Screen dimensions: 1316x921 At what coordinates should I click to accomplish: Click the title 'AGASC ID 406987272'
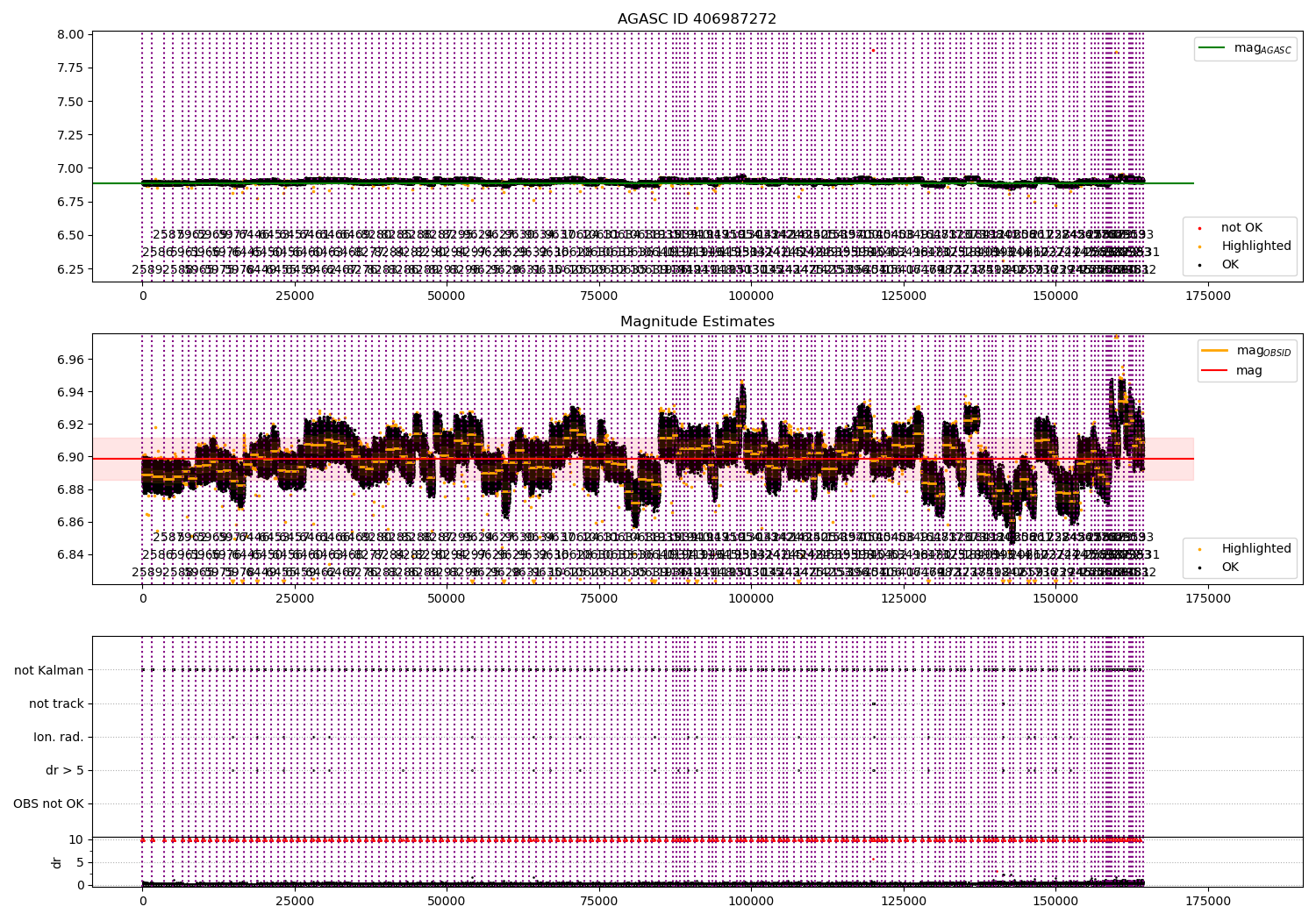697,19
